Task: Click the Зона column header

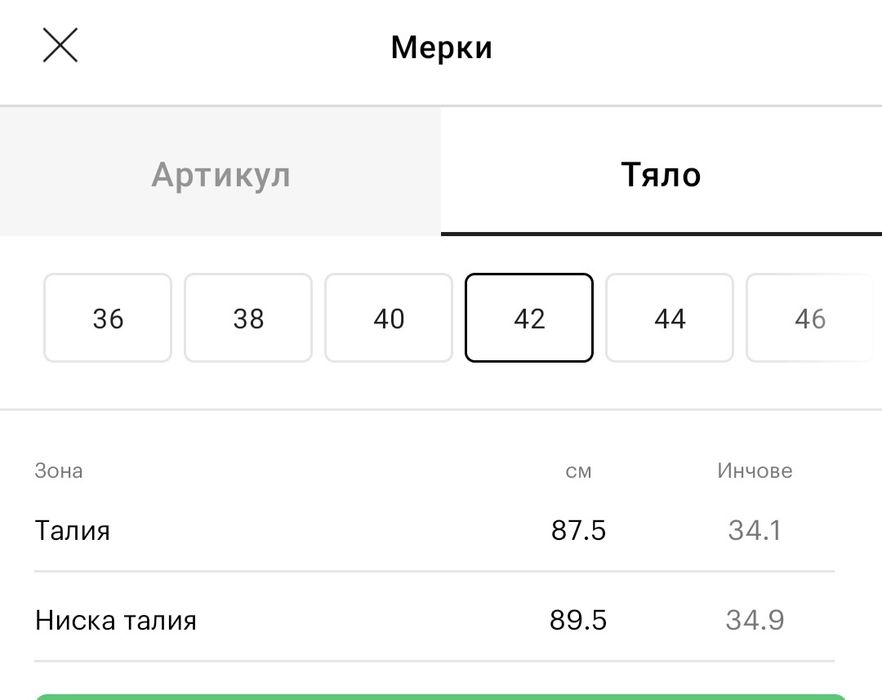Action: tap(59, 470)
